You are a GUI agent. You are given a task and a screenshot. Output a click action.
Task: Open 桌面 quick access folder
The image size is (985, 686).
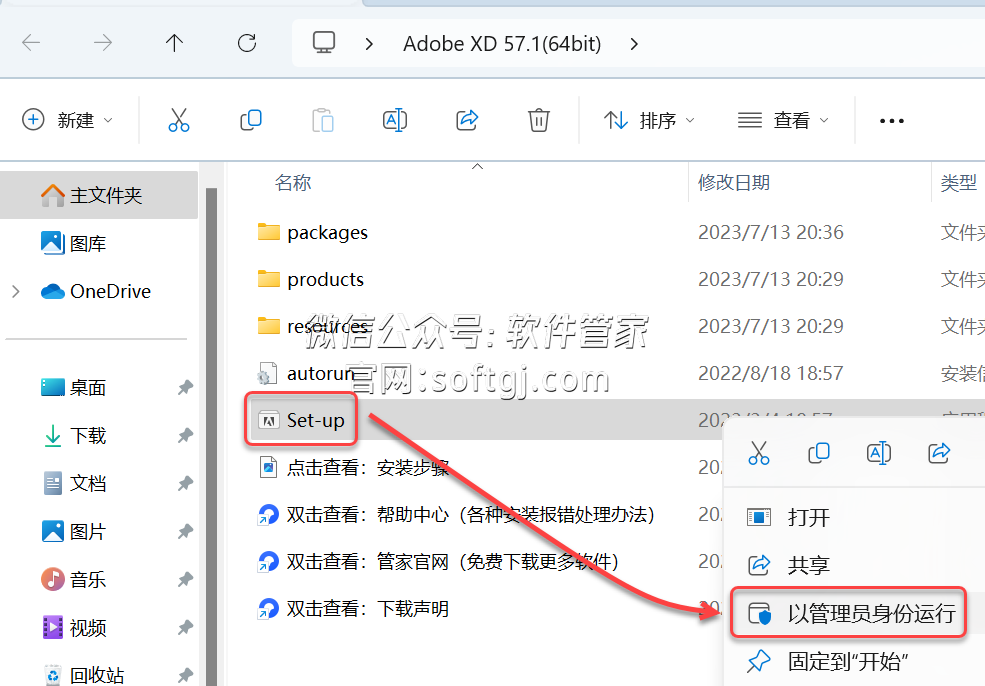pos(73,388)
